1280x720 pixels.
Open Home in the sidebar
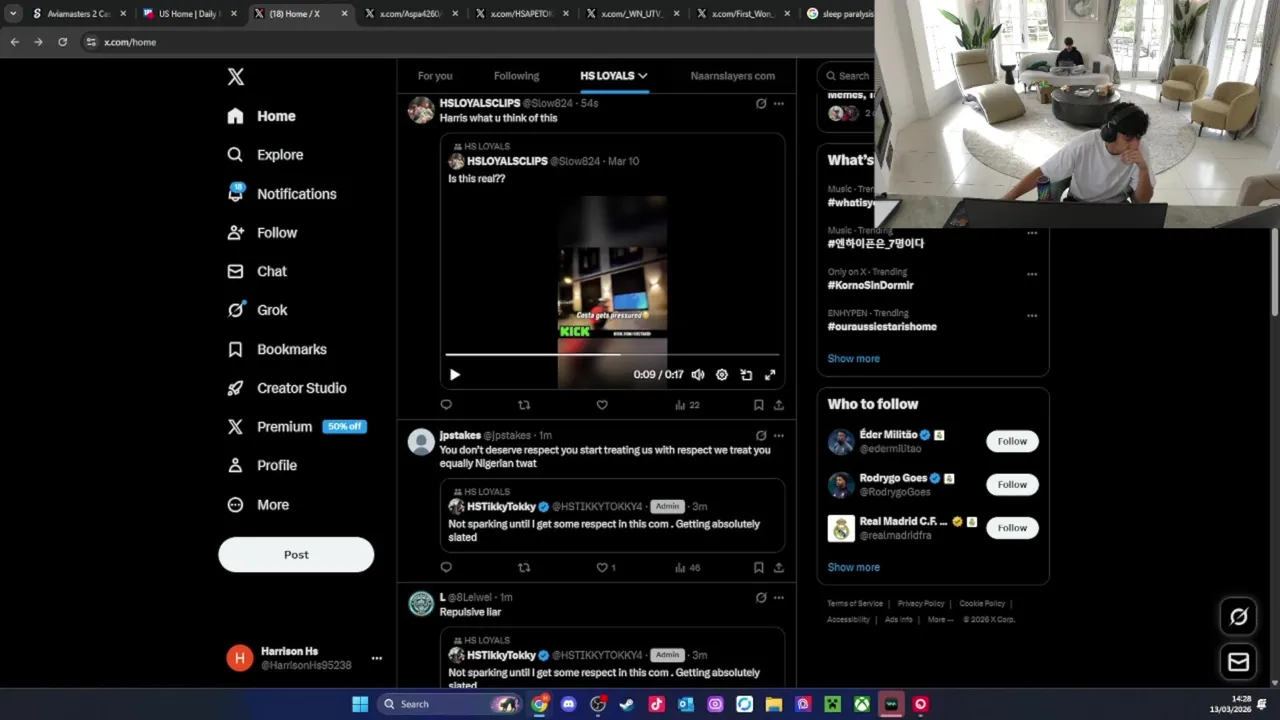(261, 116)
